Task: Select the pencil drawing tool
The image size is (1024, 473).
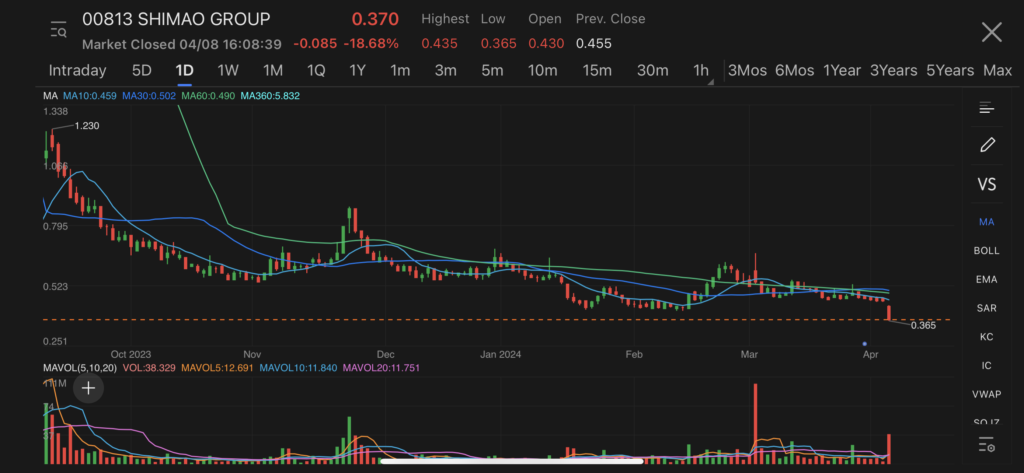Action: point(987,144)
